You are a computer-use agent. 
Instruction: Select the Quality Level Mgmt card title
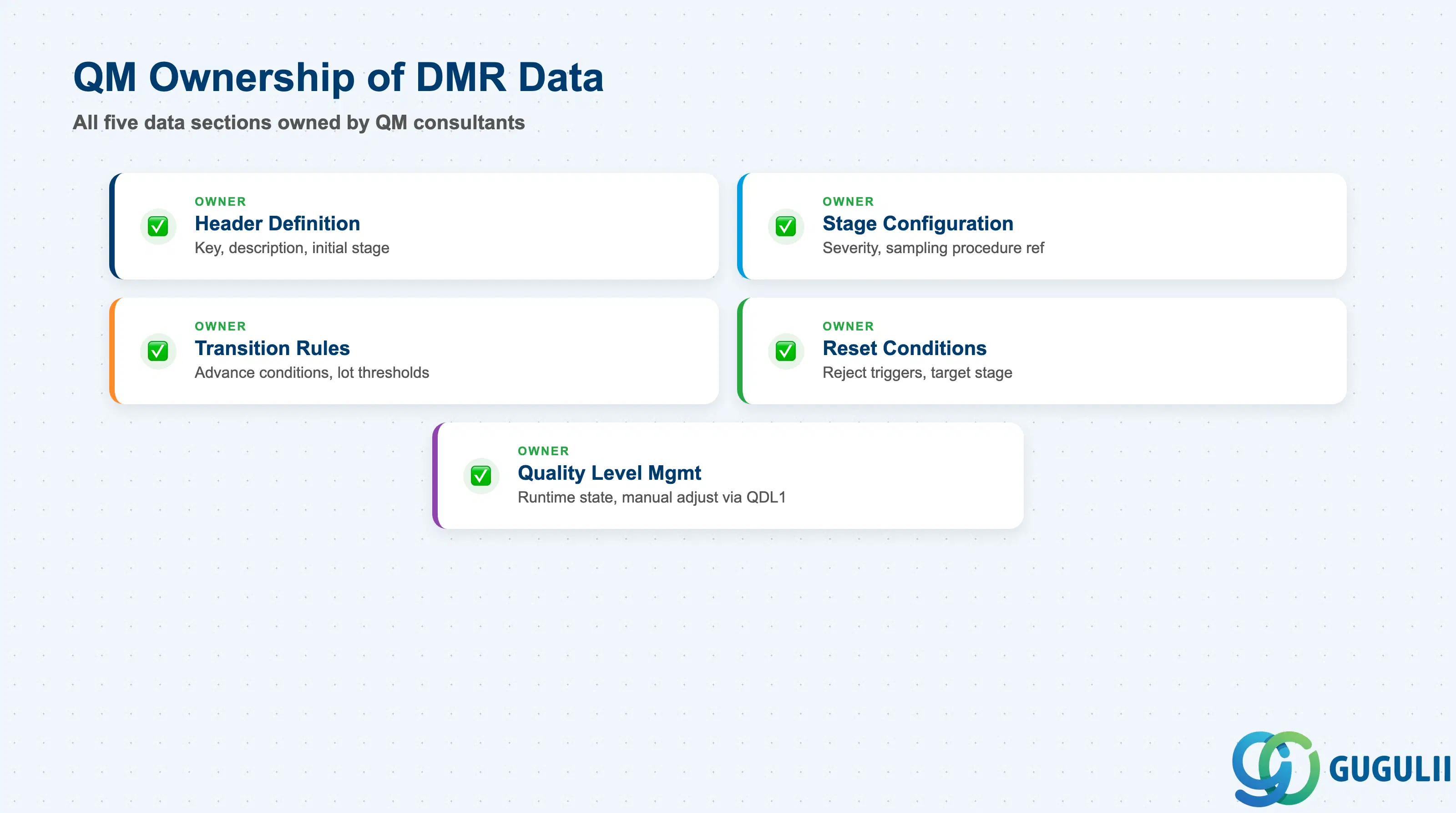coord(609,473)
